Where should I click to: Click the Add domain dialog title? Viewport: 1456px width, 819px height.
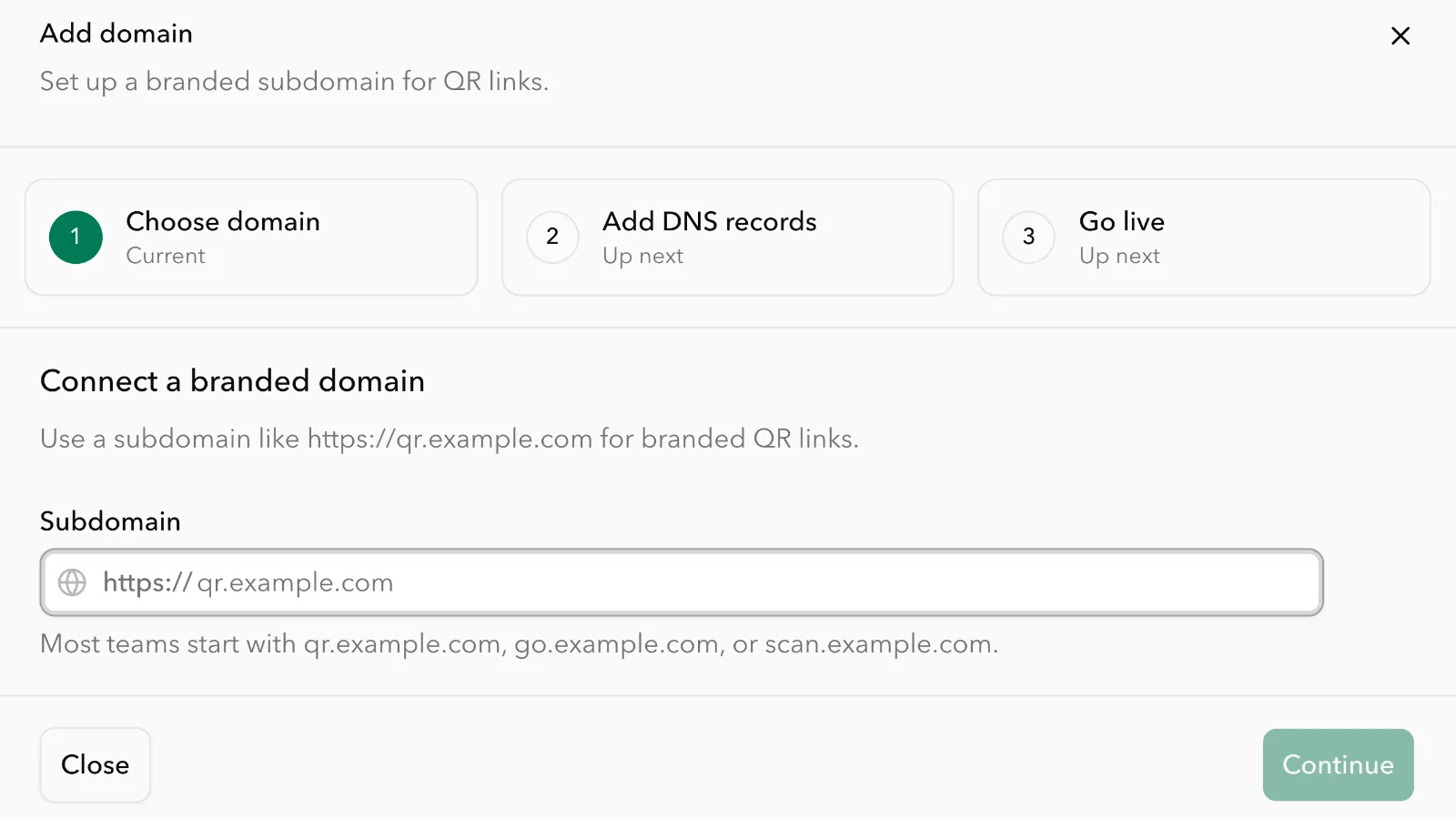pos(116,34)
